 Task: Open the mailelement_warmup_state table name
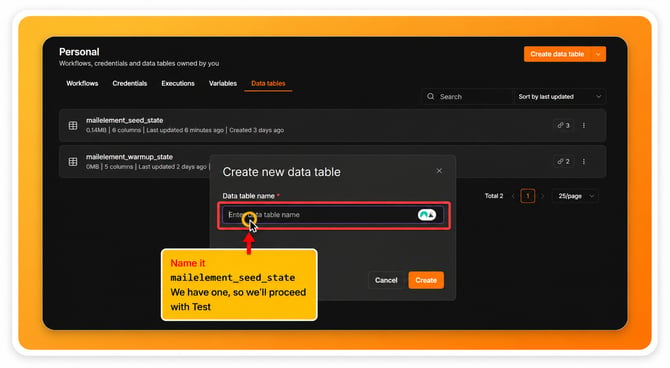click(x=129, y=157)
